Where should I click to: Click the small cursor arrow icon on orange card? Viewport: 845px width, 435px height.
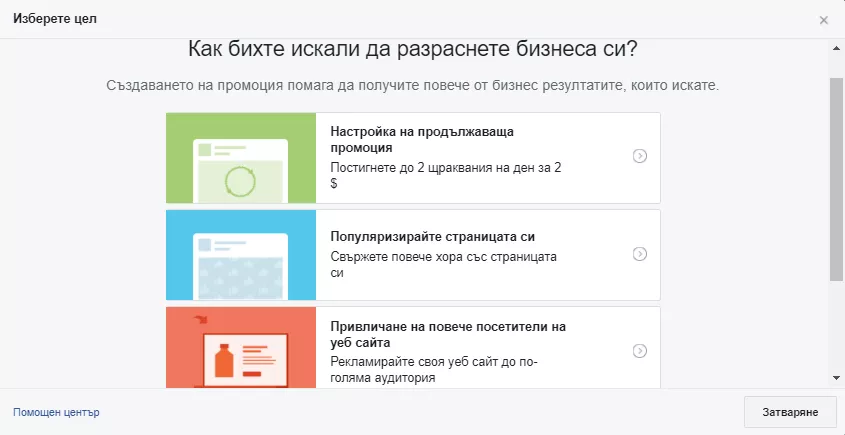tap(200, 320)
